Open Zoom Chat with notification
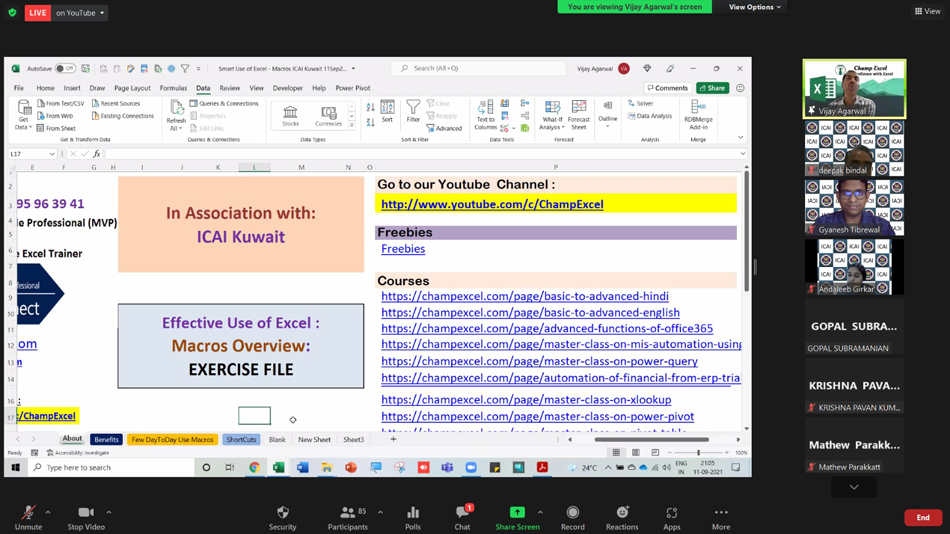Screen dimensions: 950x534 [462, 518]
